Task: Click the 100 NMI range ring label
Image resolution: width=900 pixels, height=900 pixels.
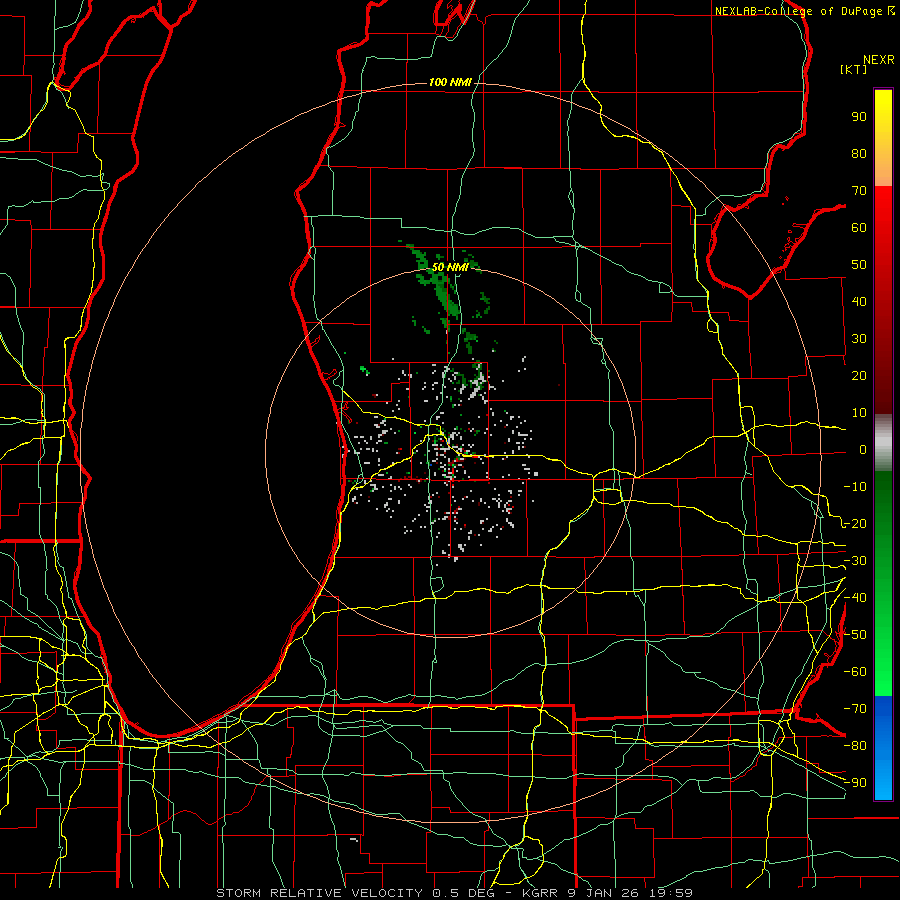Action: 450,82
